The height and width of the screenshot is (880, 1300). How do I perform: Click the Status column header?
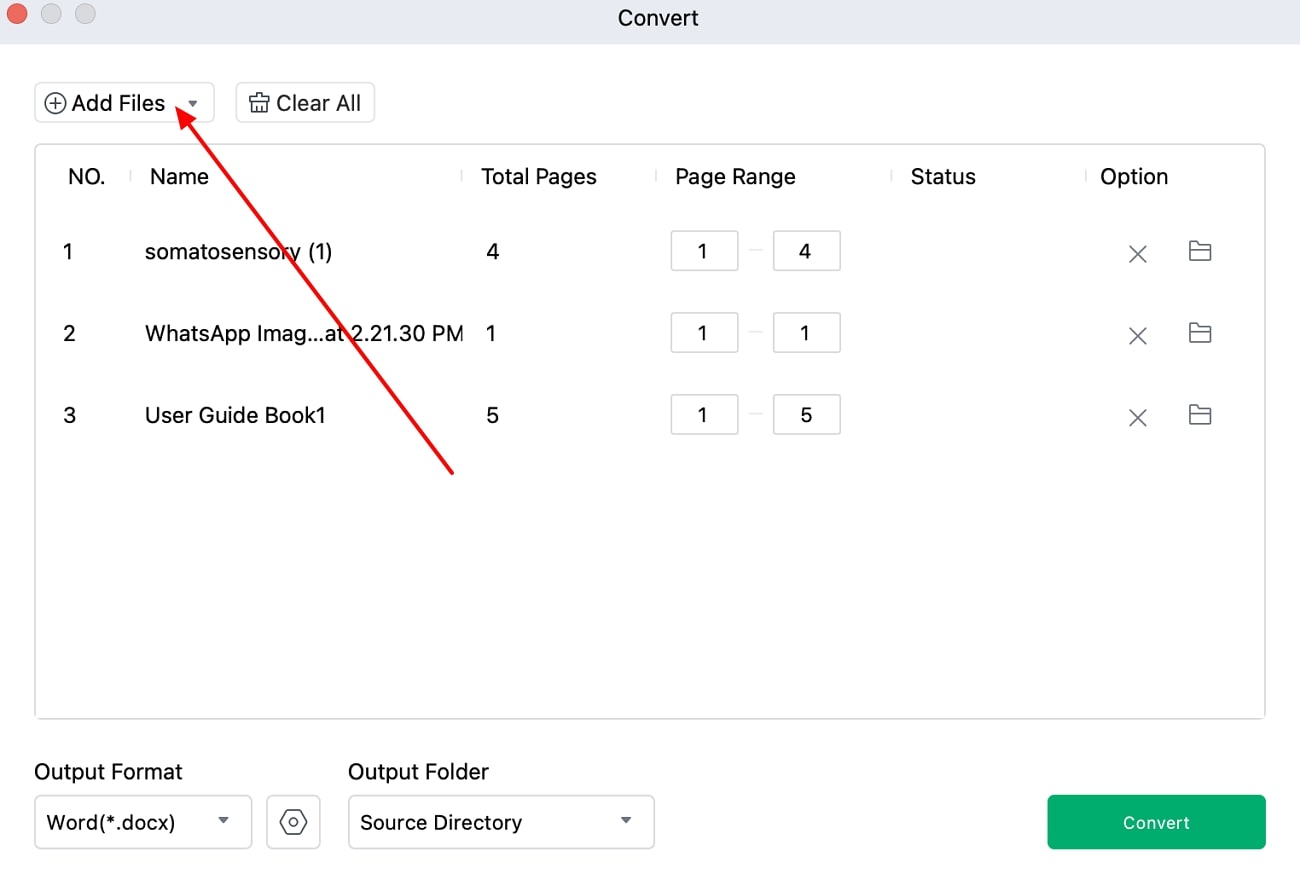point(943,177)
